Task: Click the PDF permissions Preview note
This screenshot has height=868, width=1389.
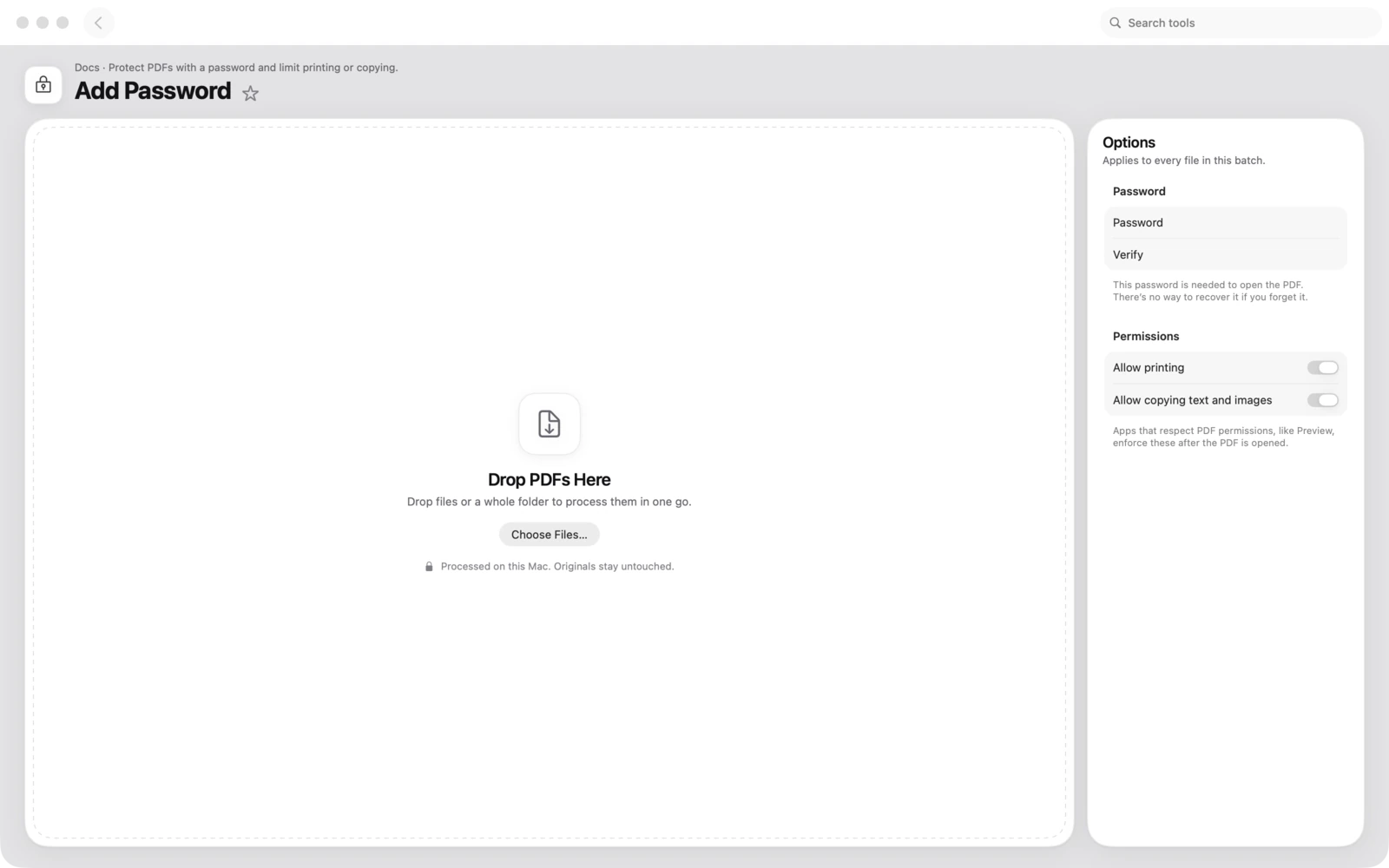Action: click(x=1224, y=437)
